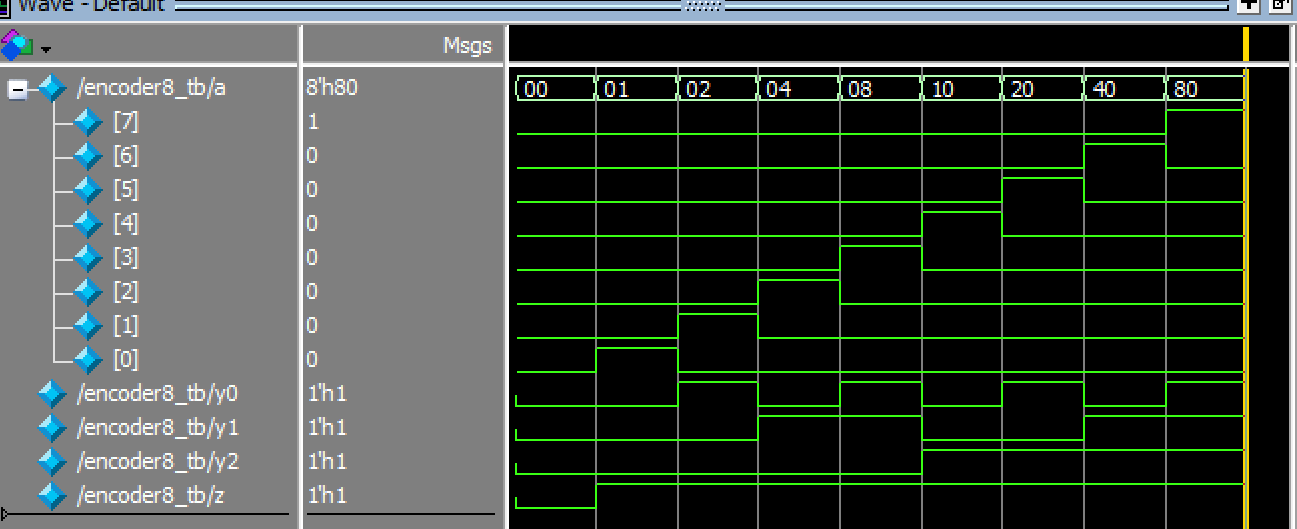Click the 8'h80 value for signal a
Screen dimensions: 1297x529
tap(332, 88)
